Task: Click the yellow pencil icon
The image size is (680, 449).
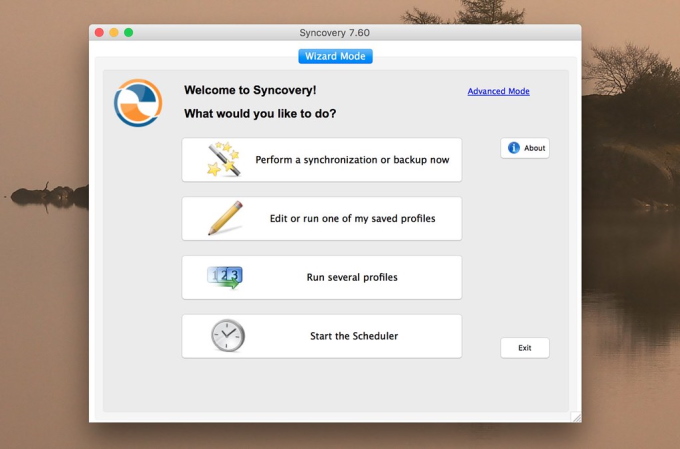Action: [x=226, y=218]
